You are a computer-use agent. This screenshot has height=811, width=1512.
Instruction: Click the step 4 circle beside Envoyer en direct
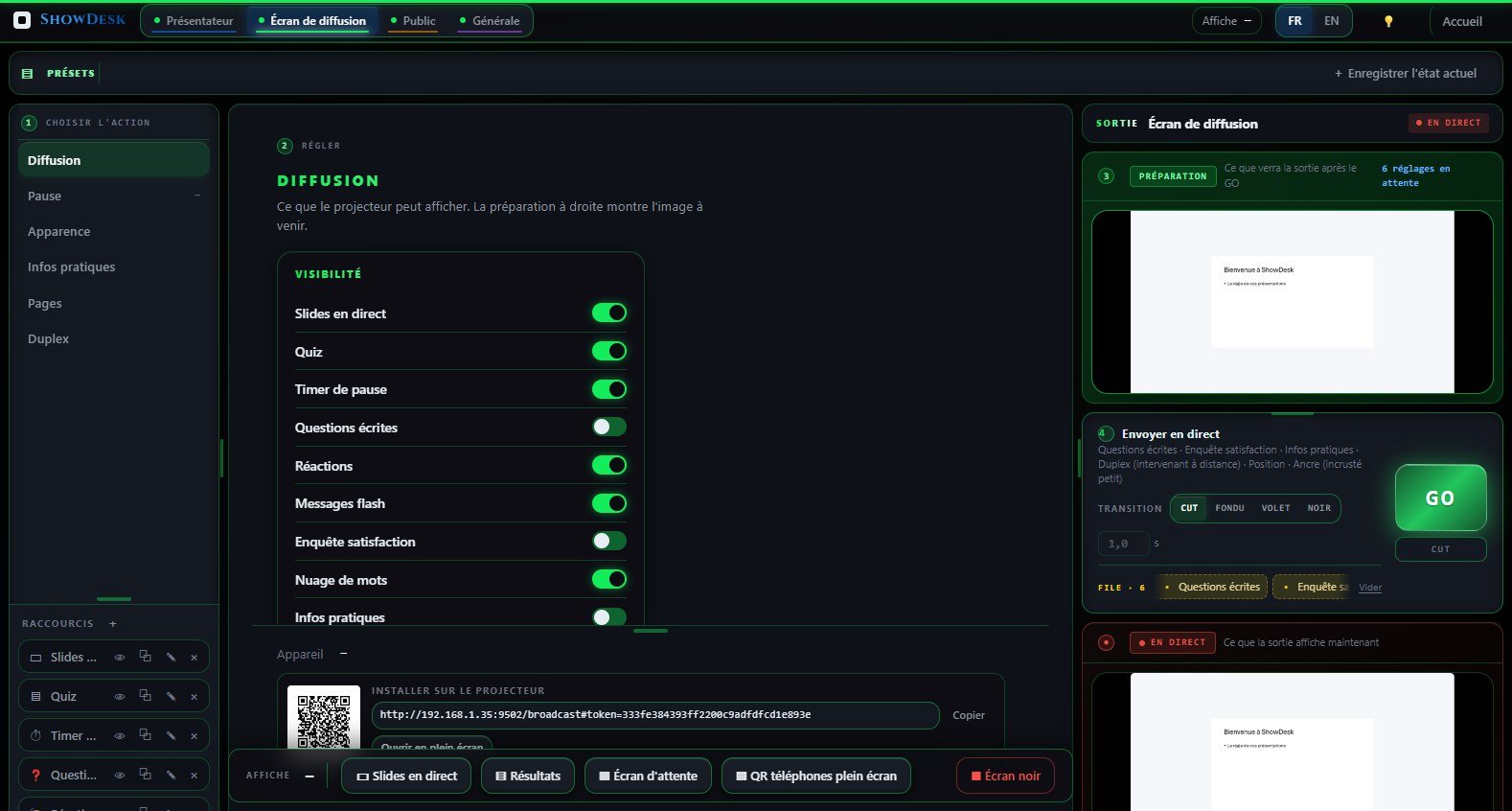(x=1106, y=433)
